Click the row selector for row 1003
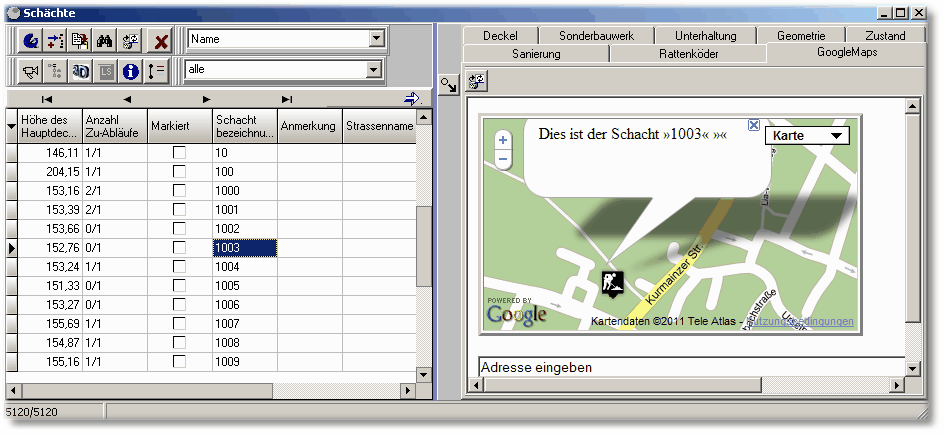This screenshot has width=945, height=436. pyautogui.click(x=11, y=248)
